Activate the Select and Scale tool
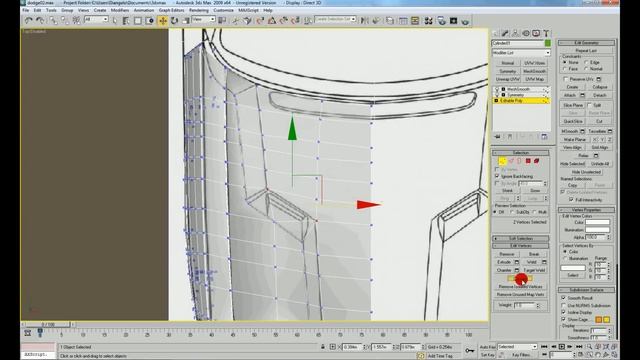Viewport: 640px width, 360px height. [186, 20]
